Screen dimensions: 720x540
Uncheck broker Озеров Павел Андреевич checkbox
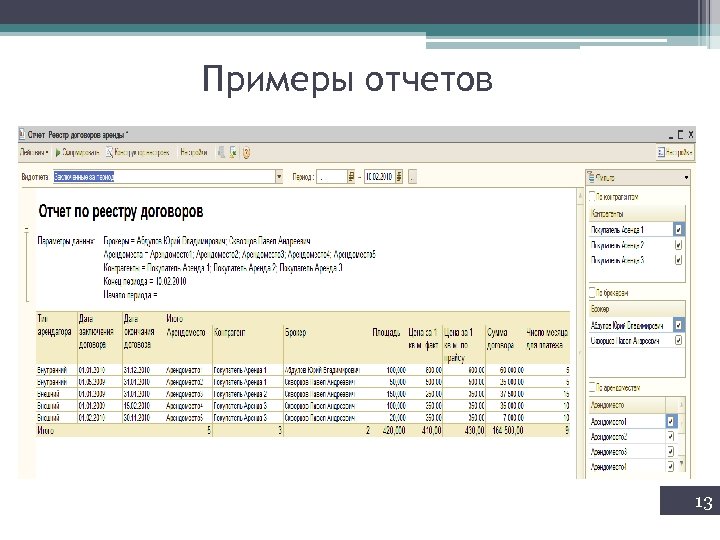(678, 340)
